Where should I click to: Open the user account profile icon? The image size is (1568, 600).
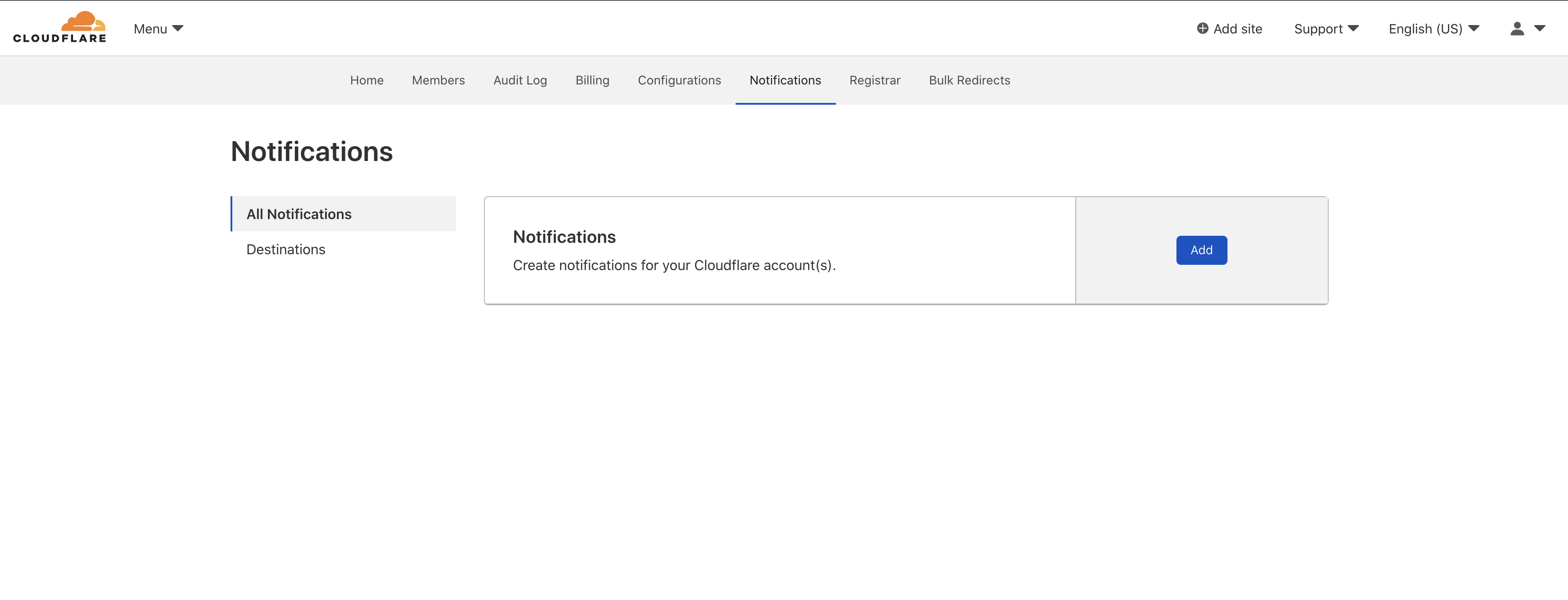tap(1517, 29)
